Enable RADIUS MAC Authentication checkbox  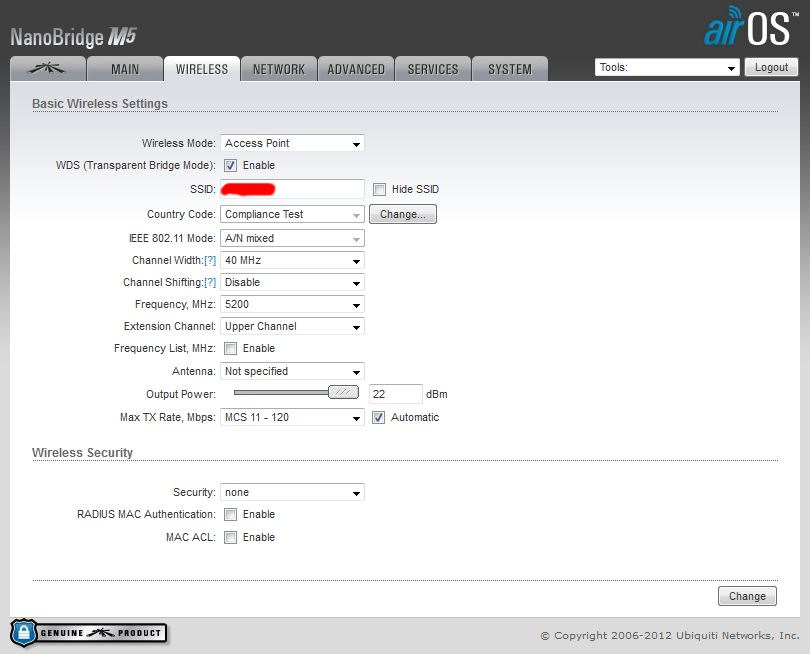(230, 515)
